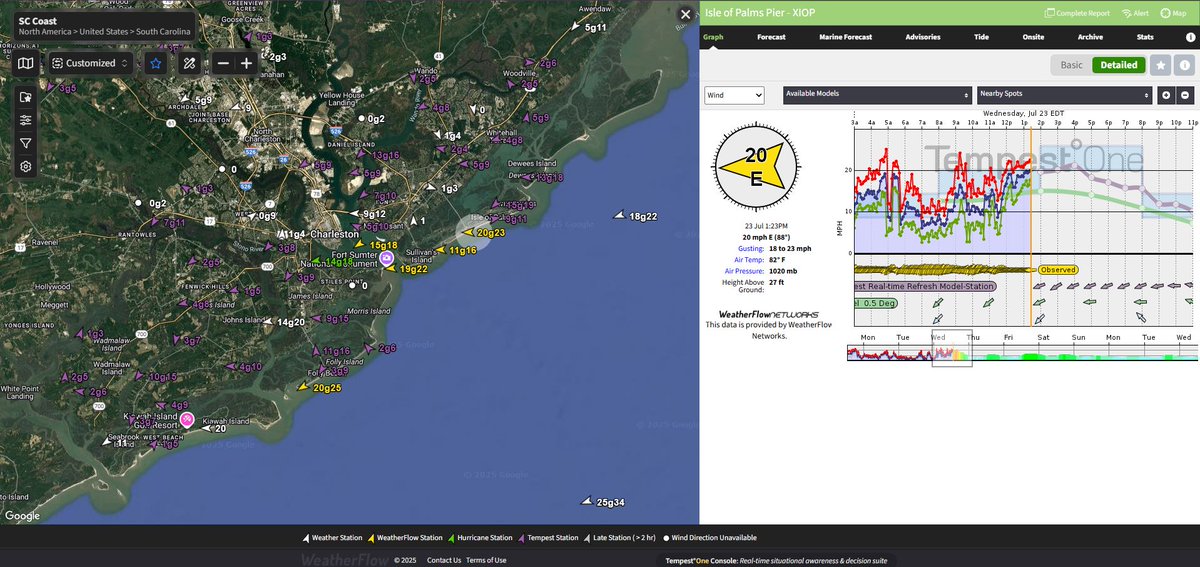Open the Onsite tab
Viewport: 1200px width, 567px height.
click(1034, 37)
